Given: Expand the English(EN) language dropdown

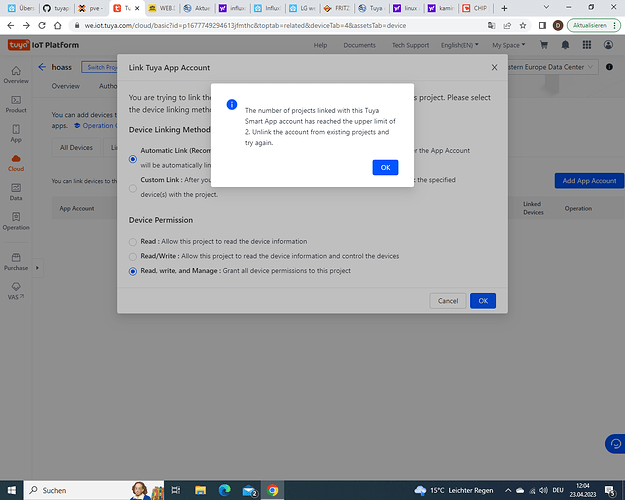Looking at the screenshot, I should click(x=460, y=45).
